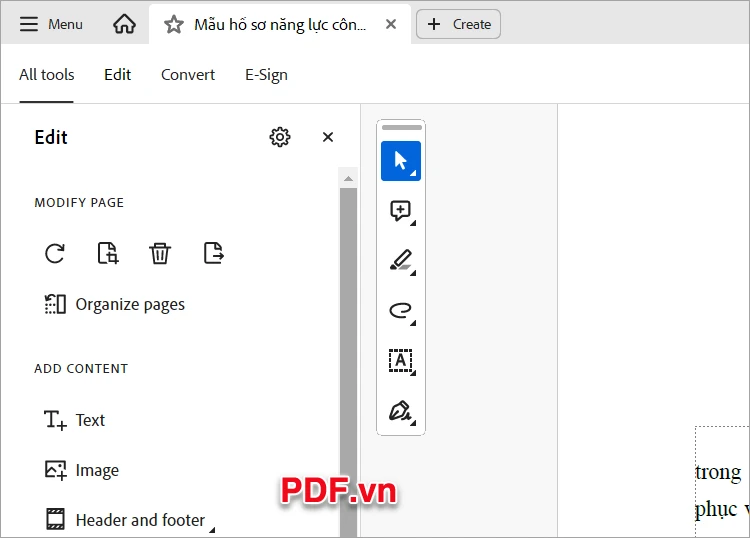The height and width of the screenshot is (538, 750).
Task: Open Header and footer options
Action: coord(129,520)
